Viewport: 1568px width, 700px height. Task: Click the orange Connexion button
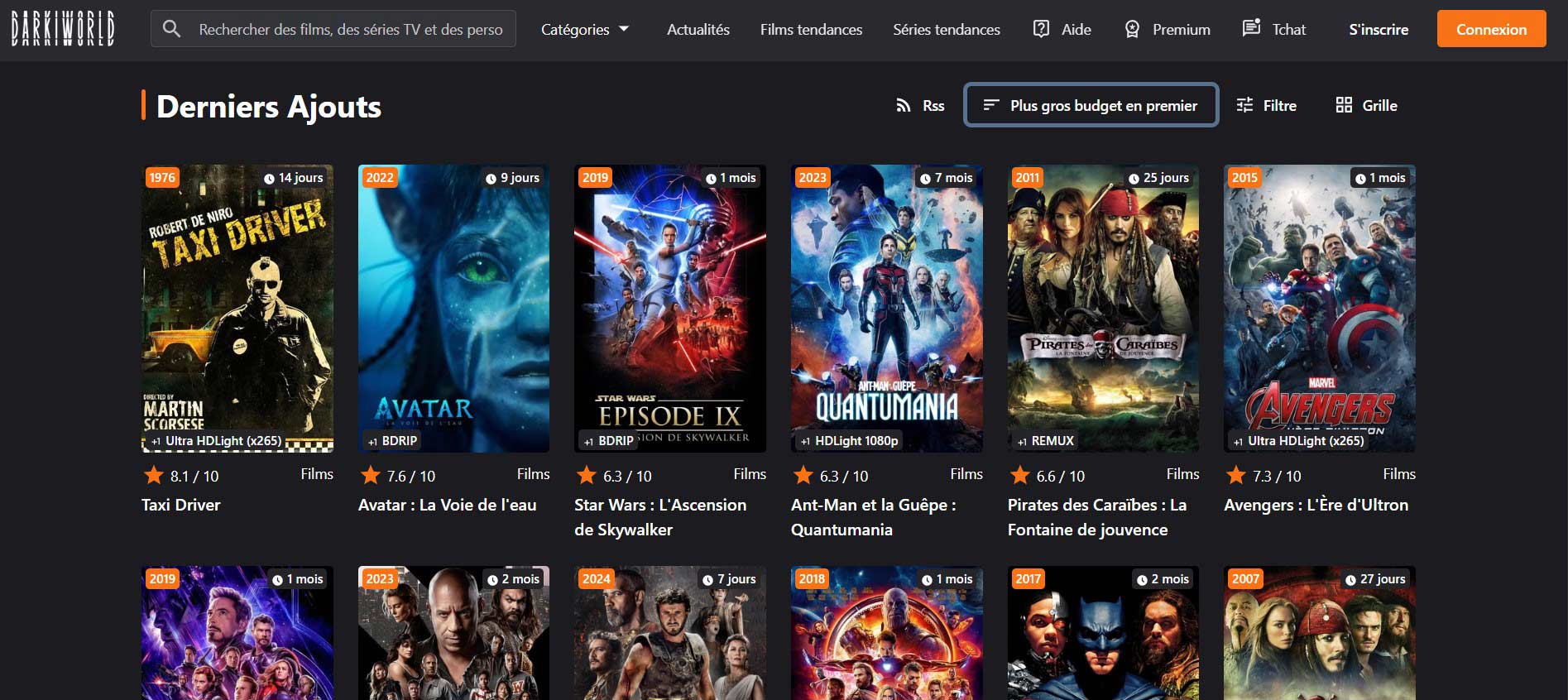(x=1491, y=29)
